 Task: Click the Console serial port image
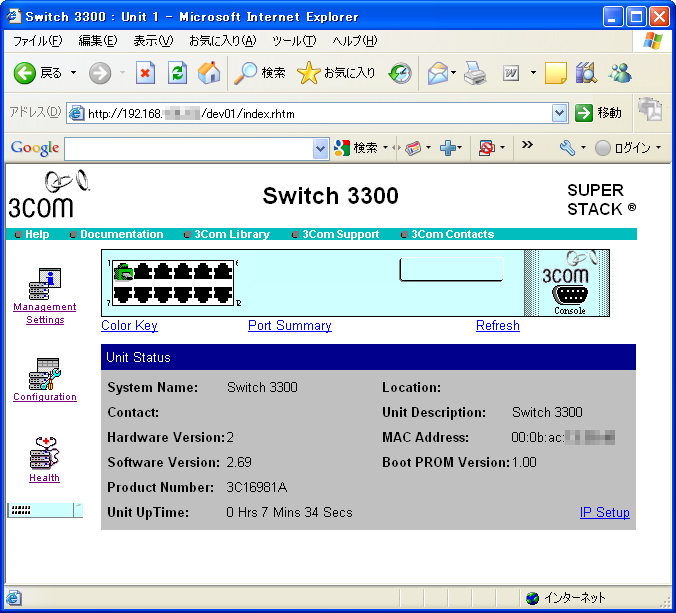[570, 295]
